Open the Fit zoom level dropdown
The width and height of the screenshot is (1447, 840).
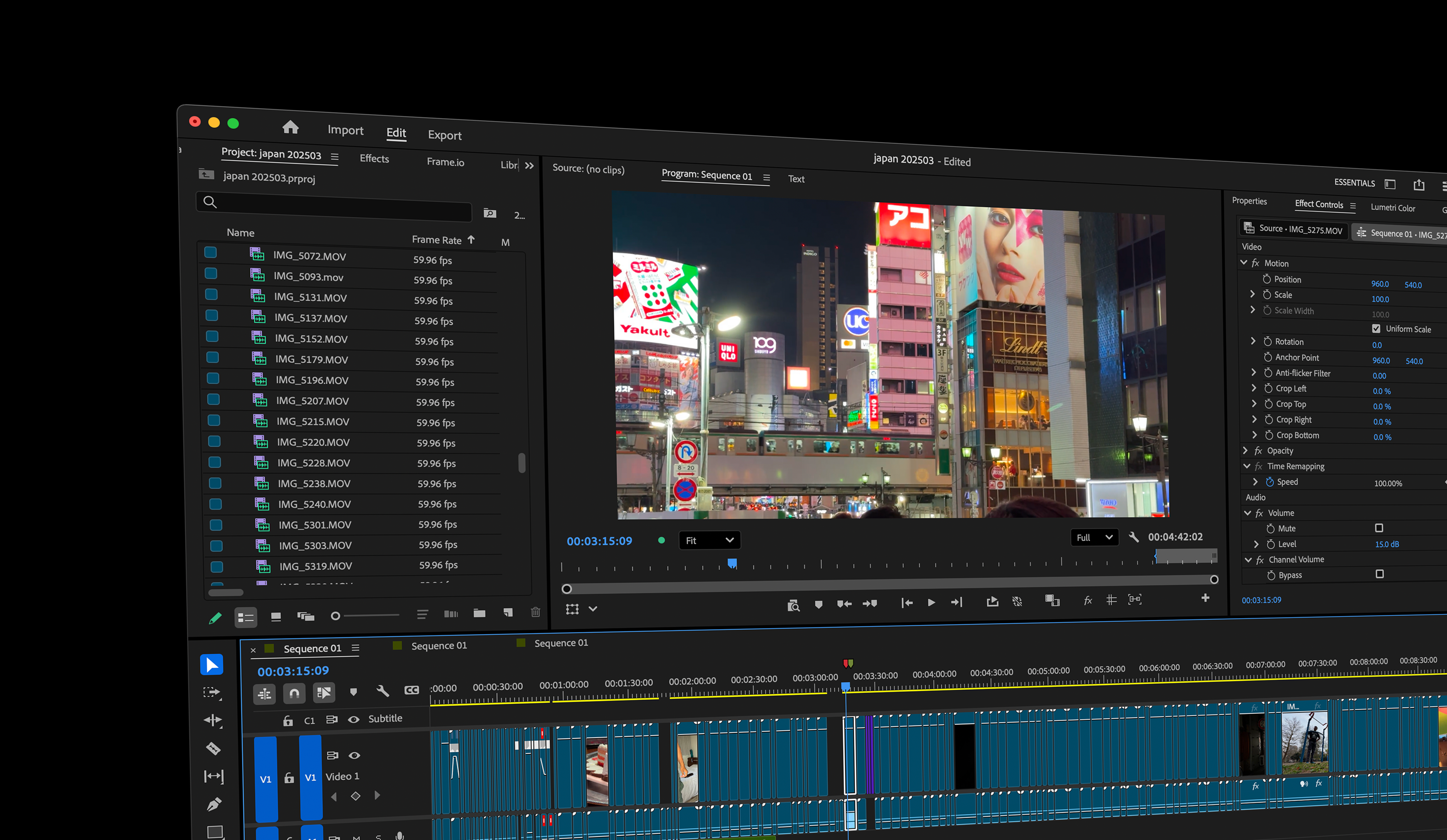point(709,540)
